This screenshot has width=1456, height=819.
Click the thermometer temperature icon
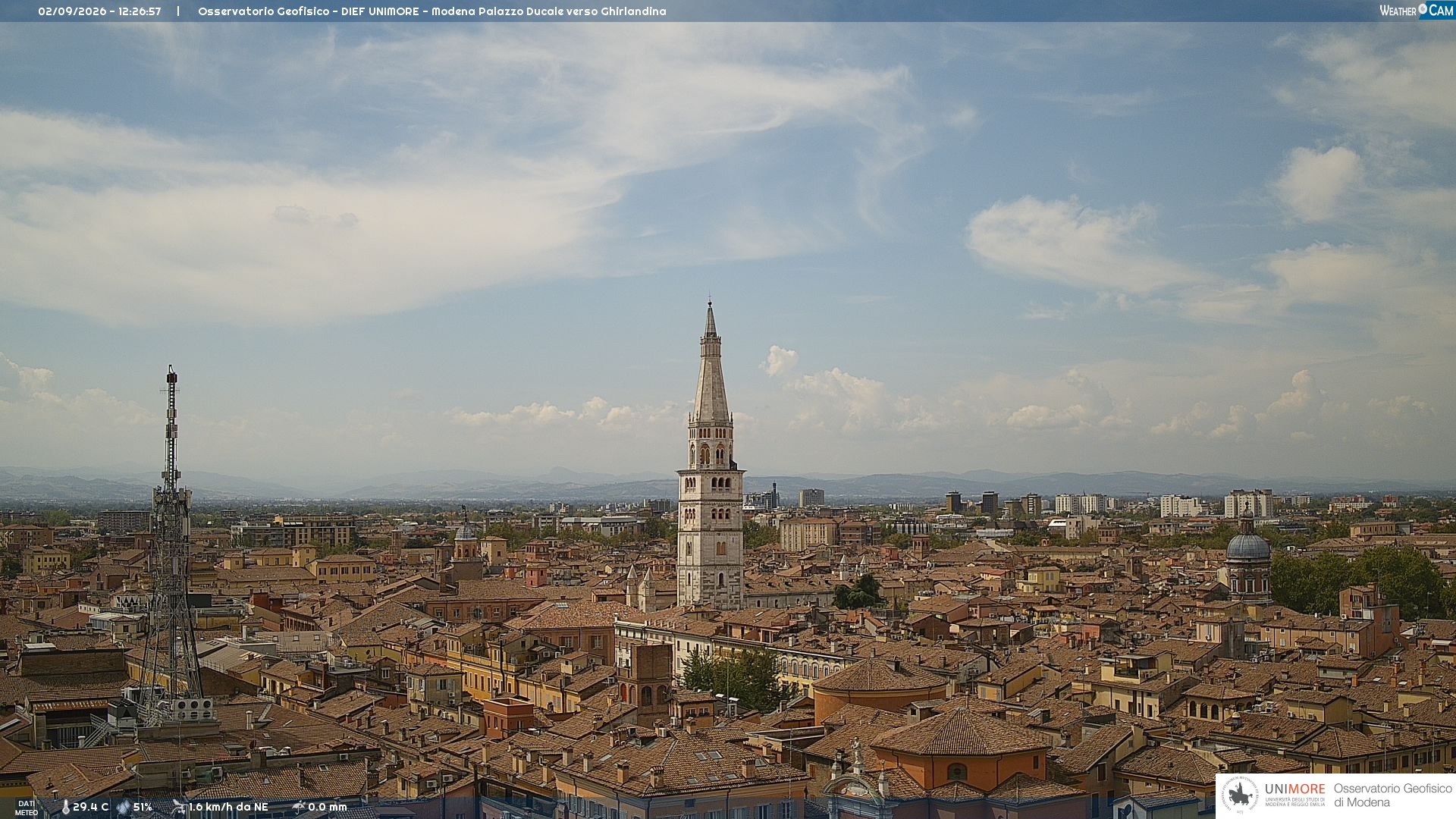(x=65, y=807)
